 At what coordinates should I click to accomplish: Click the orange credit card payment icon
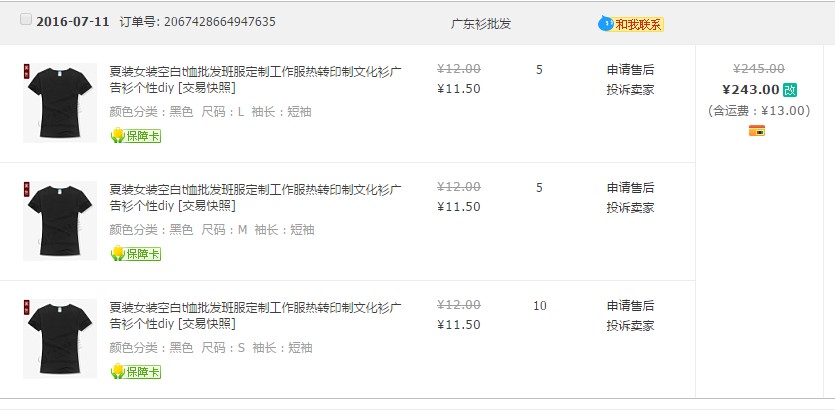757,130
